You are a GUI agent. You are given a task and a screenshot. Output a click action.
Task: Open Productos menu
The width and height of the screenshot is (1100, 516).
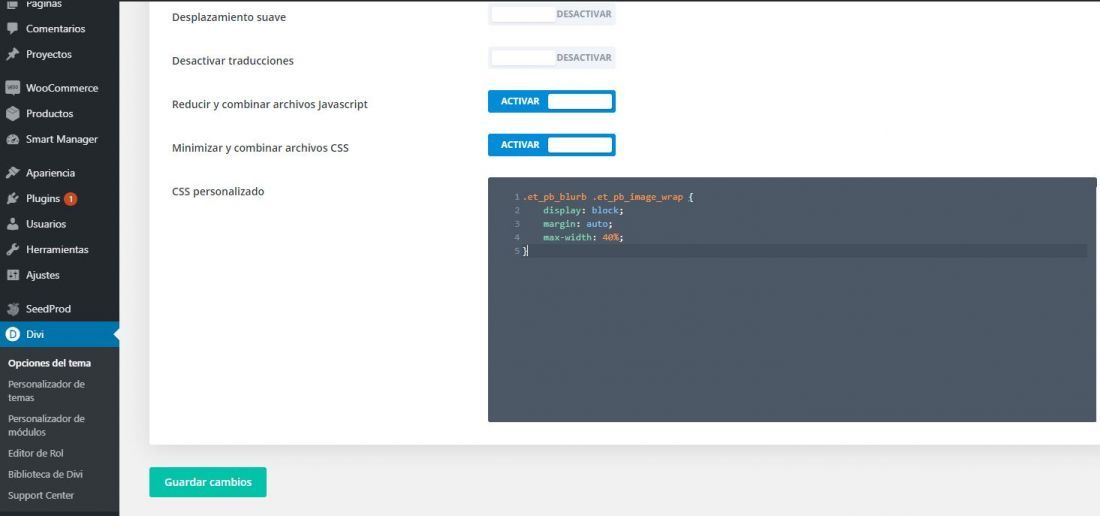point(49,114)
